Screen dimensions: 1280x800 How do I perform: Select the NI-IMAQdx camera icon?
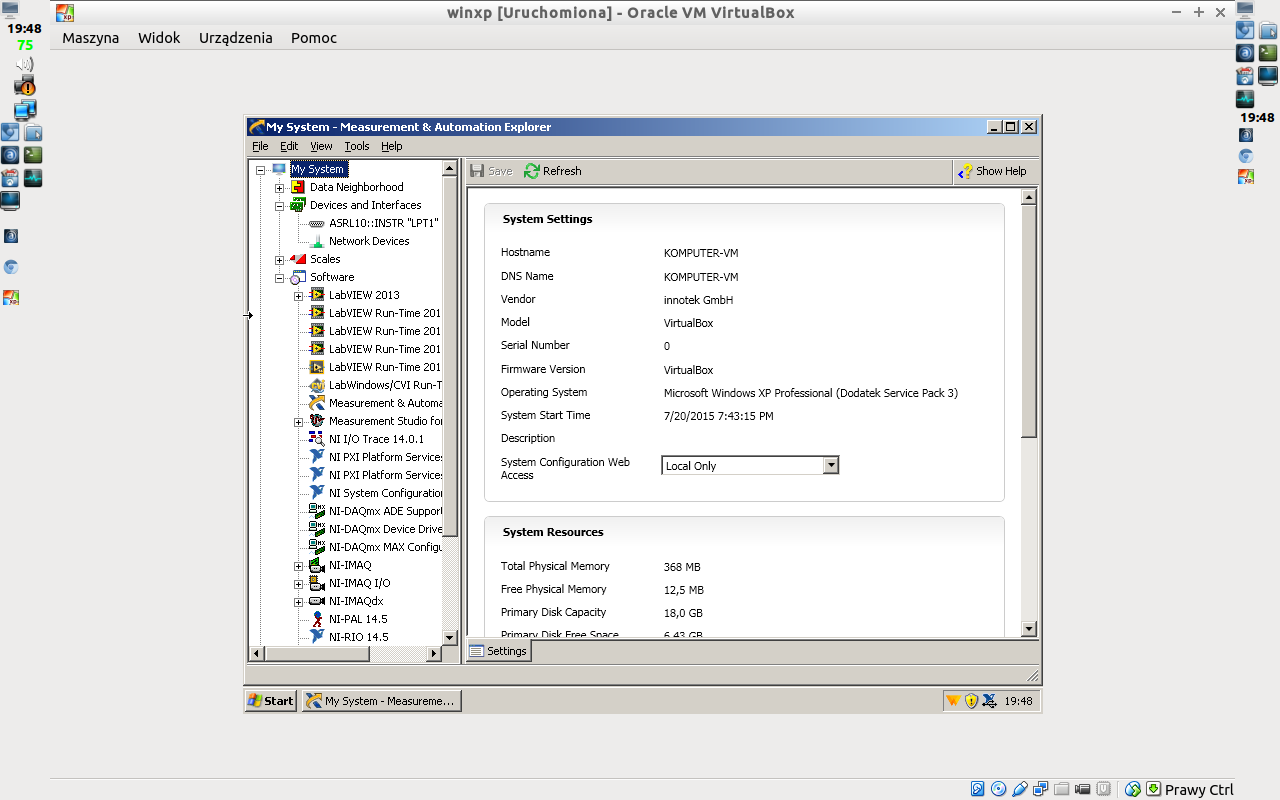click(x=317, y=601)
